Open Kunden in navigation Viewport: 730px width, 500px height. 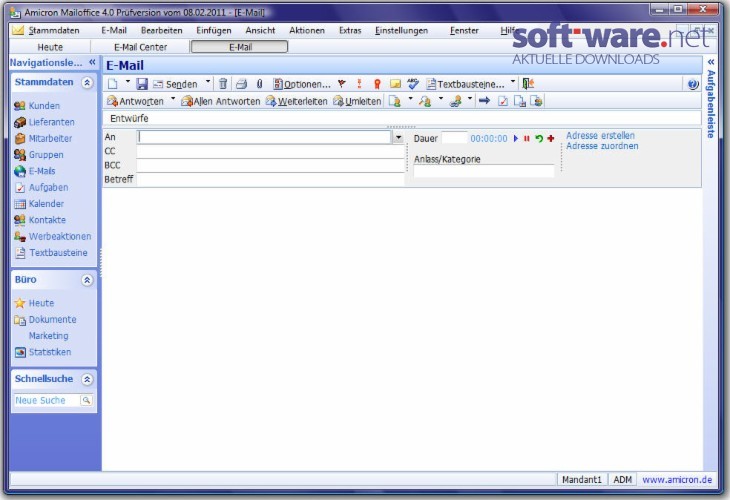(37, 106)
